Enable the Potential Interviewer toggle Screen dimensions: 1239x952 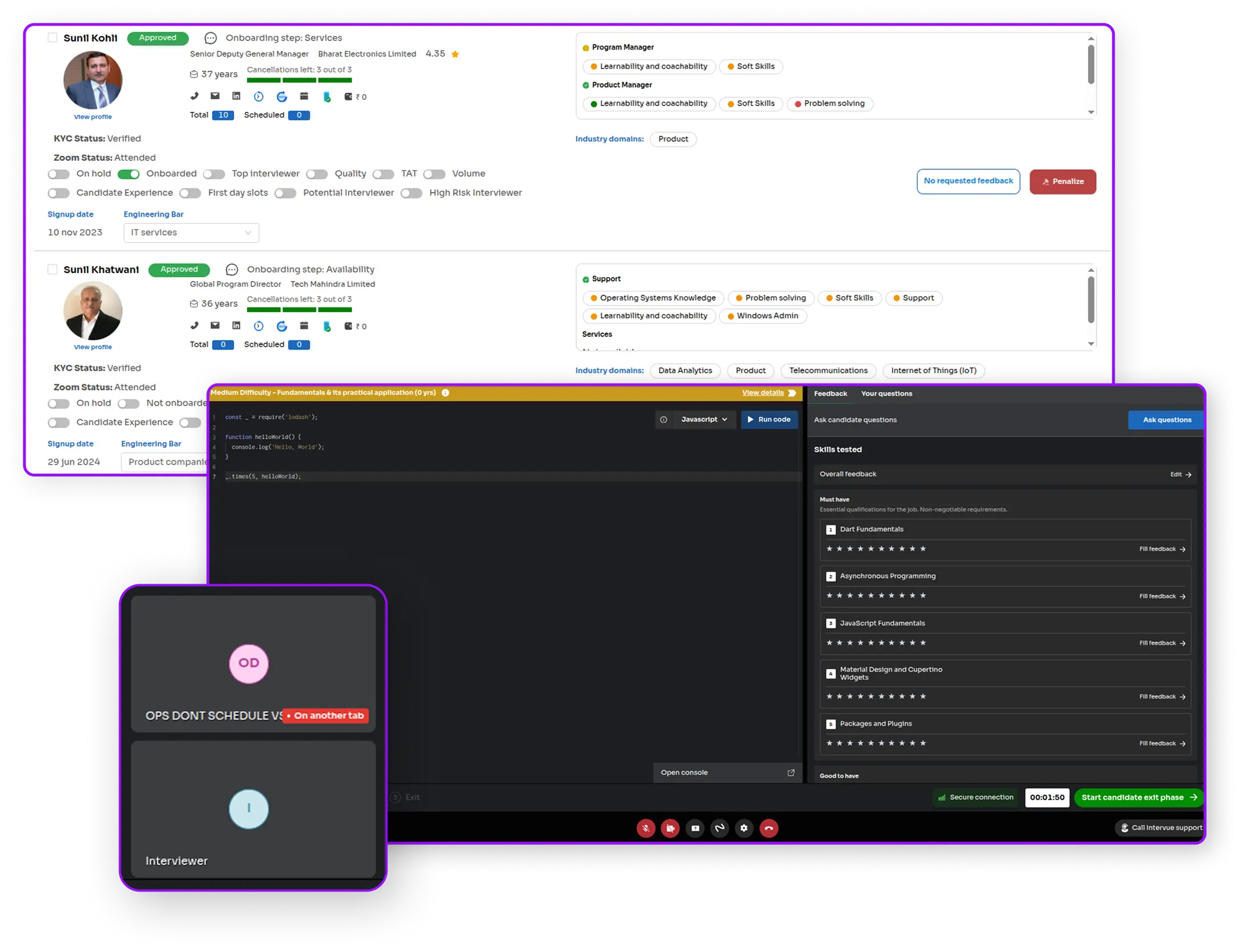tap(285, 193)
